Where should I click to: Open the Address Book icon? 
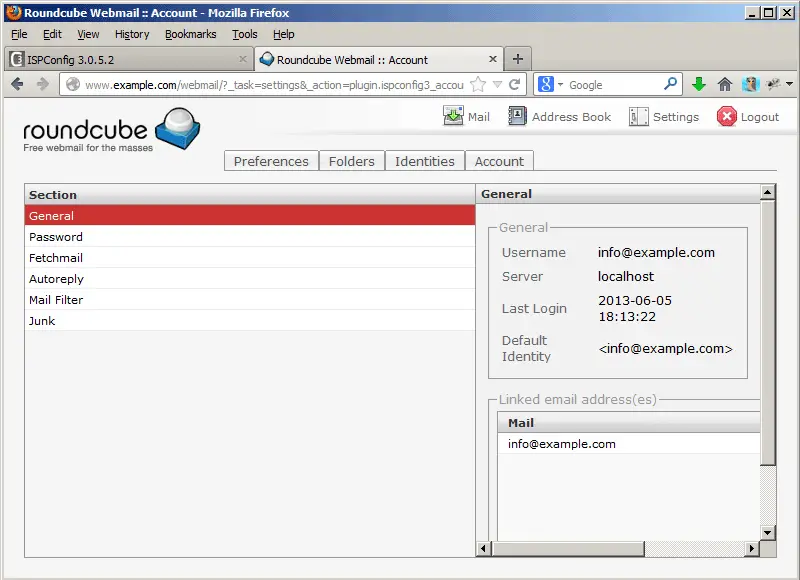click(x=517, y=116)
